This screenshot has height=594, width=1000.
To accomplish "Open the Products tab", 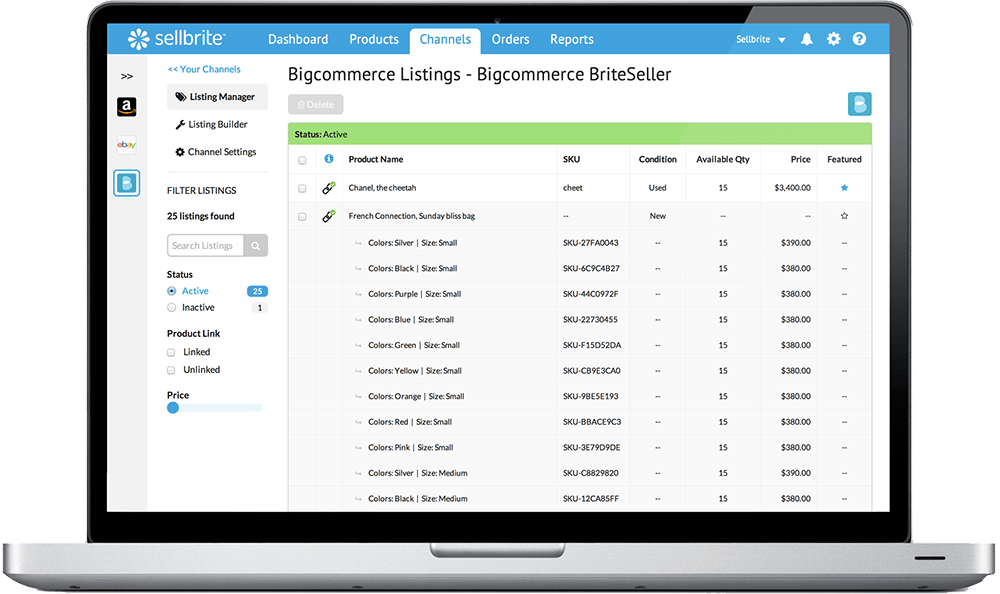I will tap(374, 40).
